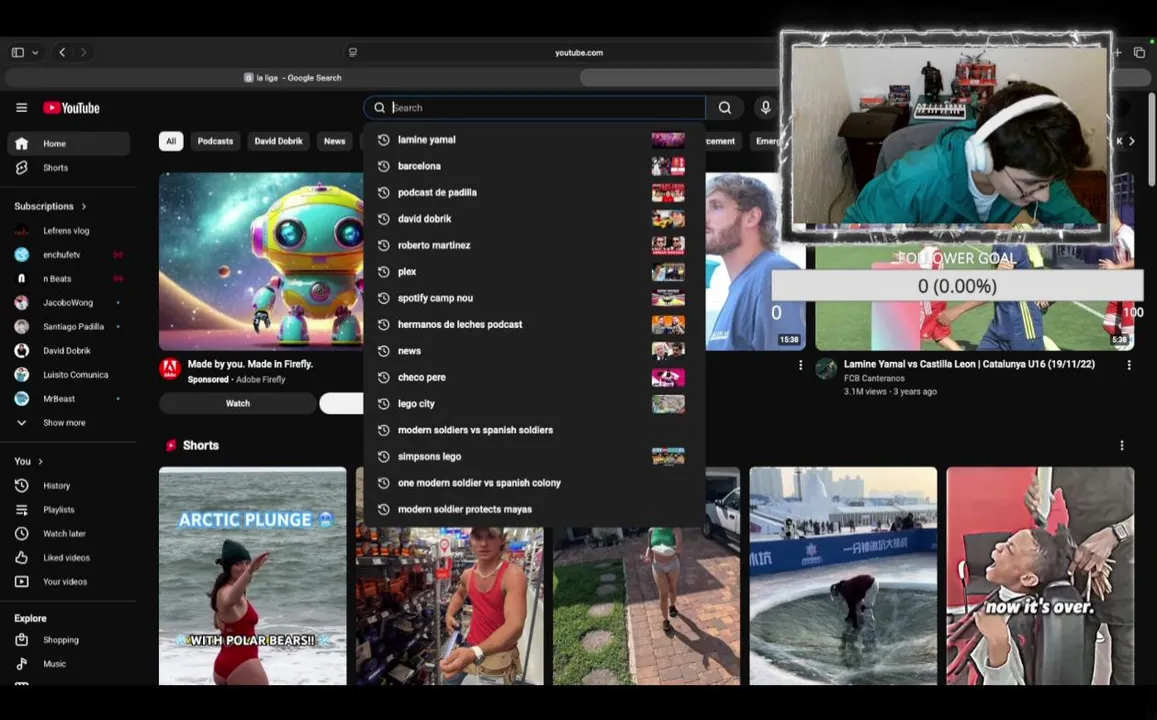Select the All filter chip
Viewport: 1157px width, 720px height.
coord(170,141)
